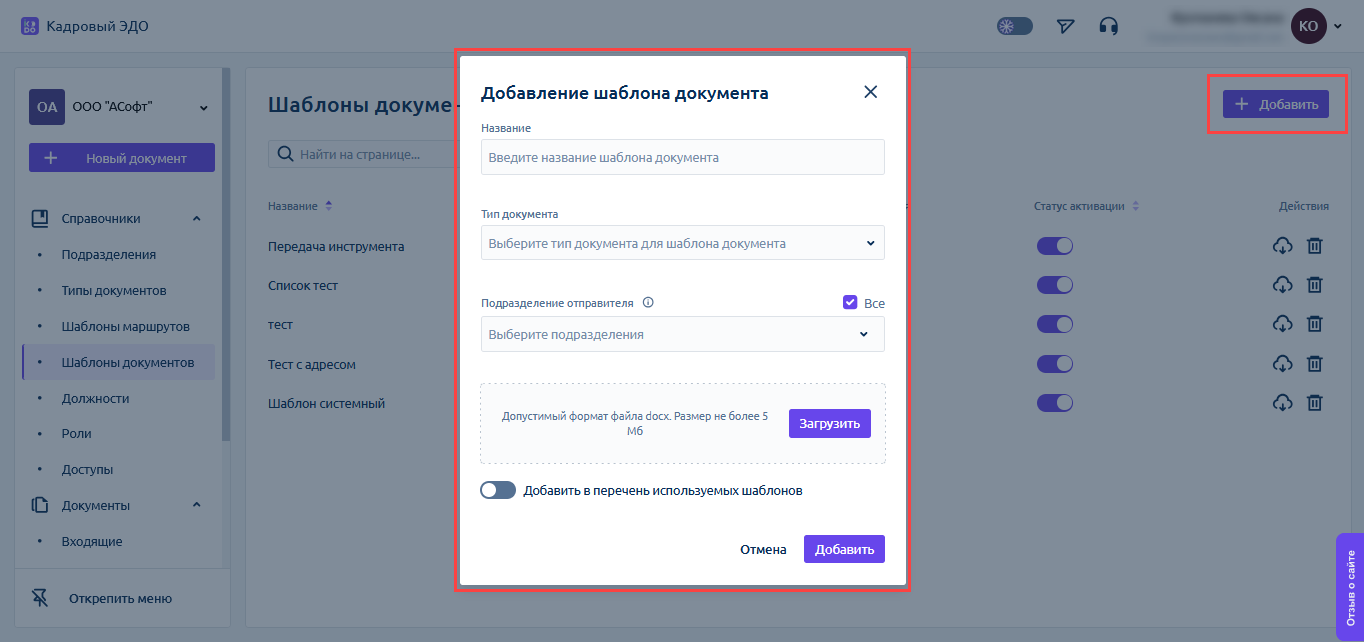Image resolution: width=1364 pixels, height=642 pixels.
Task: Expand the Выберите подразделения dropdown
Action: coord(682,334)
